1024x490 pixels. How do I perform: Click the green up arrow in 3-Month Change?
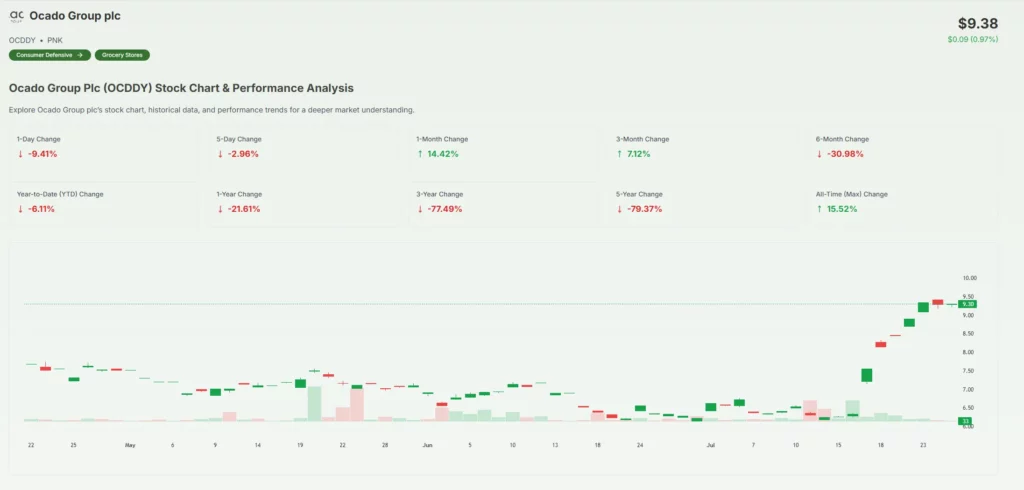[x=620, y=154]
